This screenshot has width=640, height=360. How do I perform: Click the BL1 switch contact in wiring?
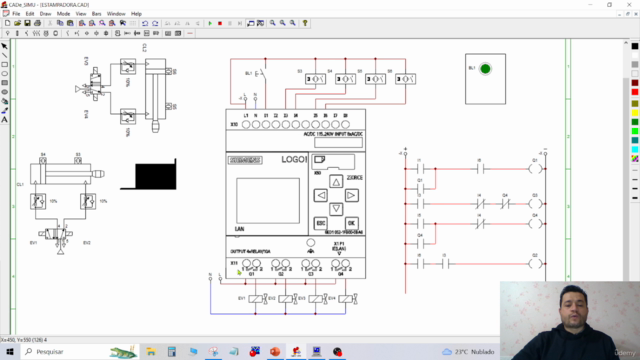[261, 74]
